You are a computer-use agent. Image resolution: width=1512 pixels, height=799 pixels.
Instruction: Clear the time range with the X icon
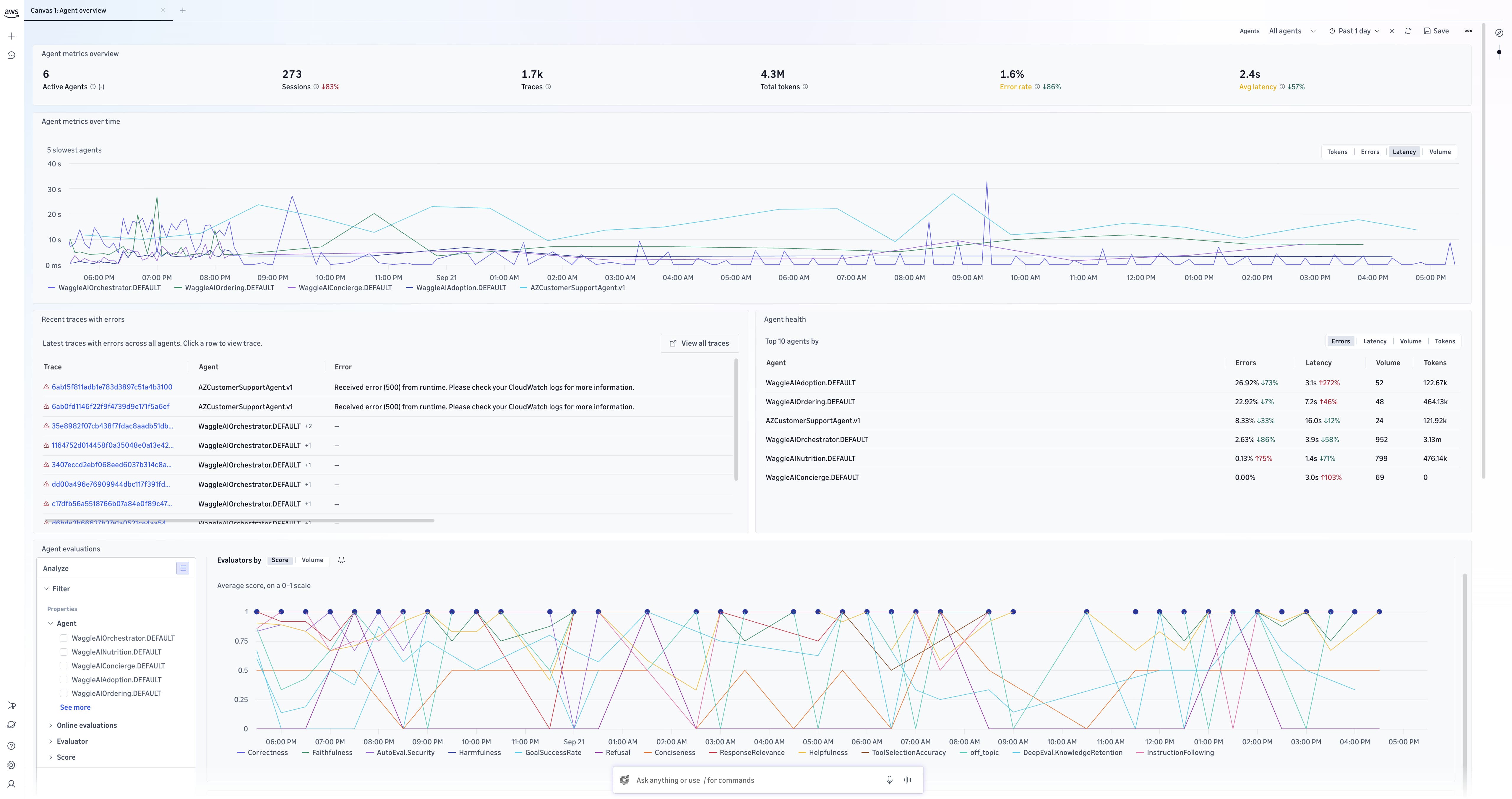[1392, 31]
